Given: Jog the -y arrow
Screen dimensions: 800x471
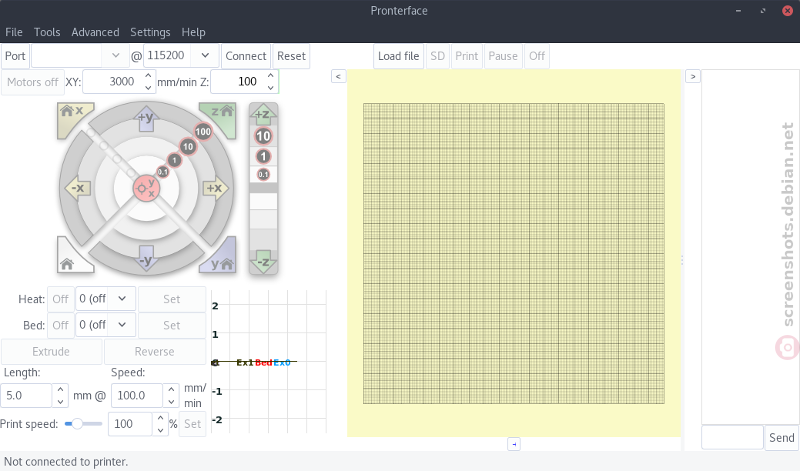Looking at the screenshot, I should point(146,259).
